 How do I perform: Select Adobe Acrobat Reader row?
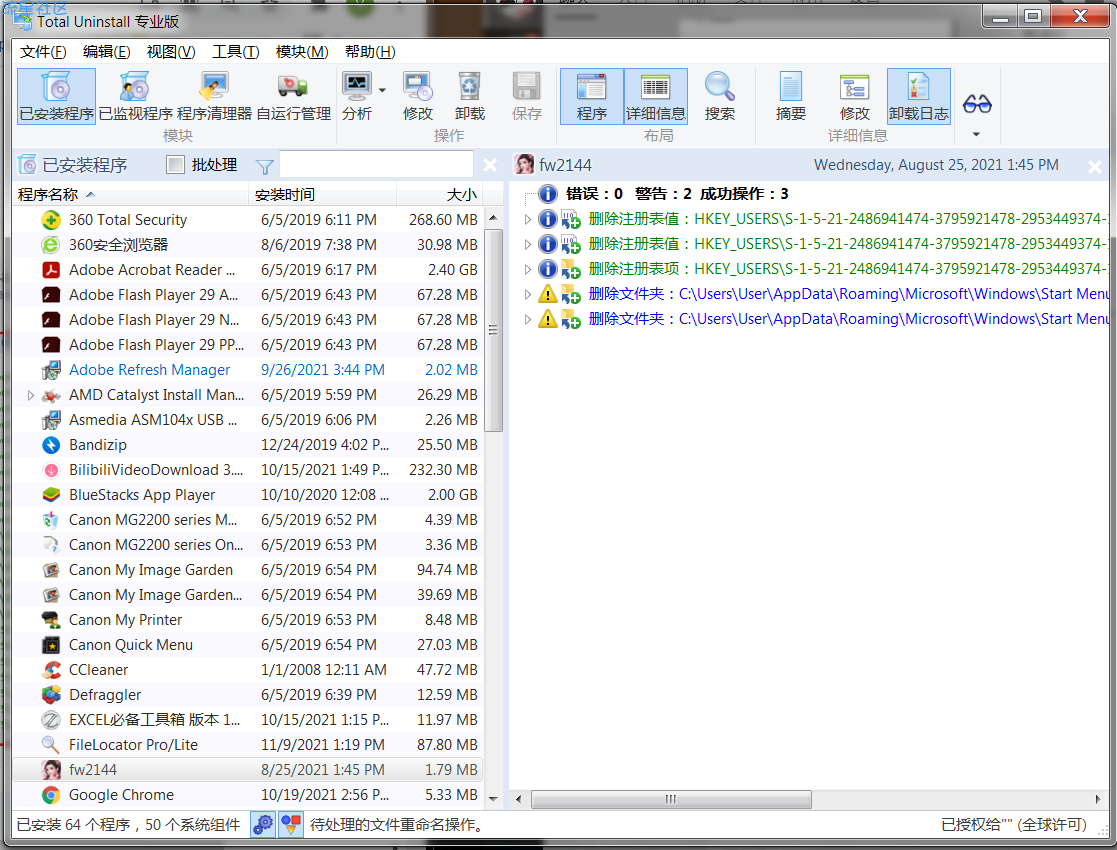pyautogui.click(x=248, y=270)
